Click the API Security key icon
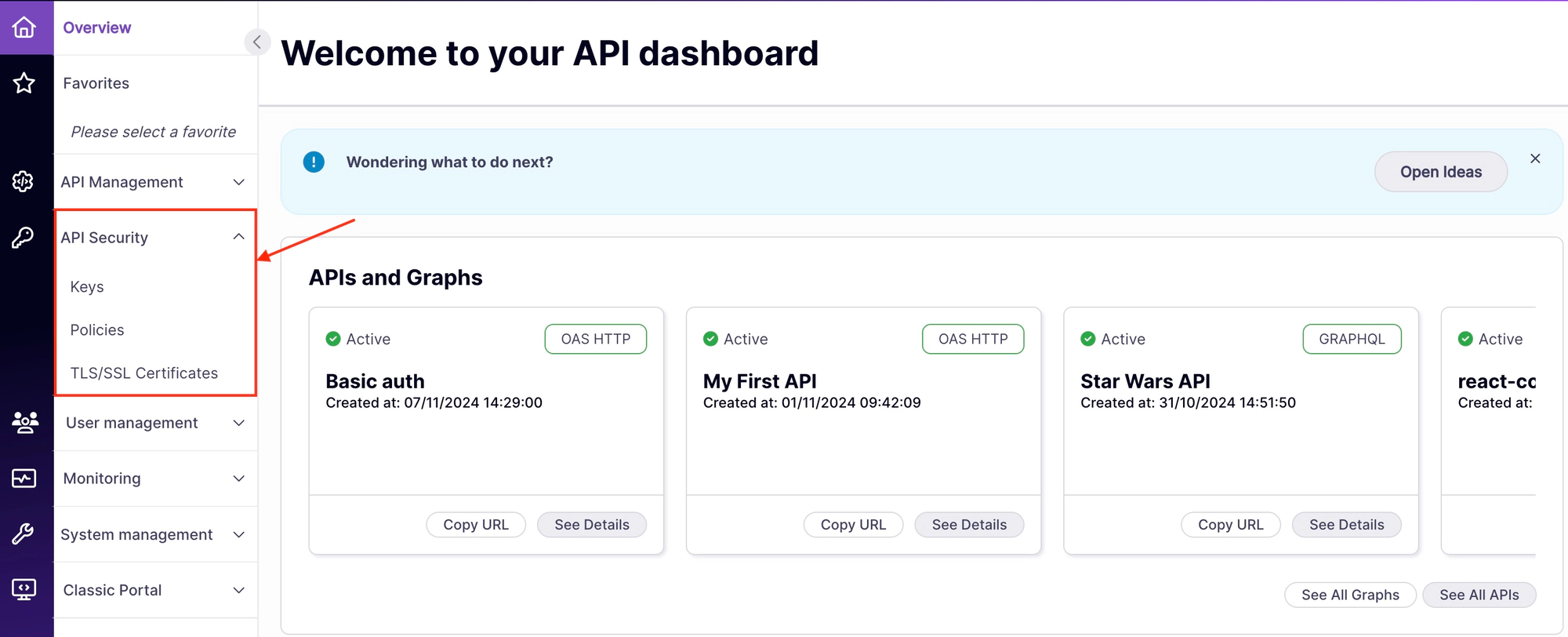The height and width of the screenshot is (637, 1568). [24, 237]
